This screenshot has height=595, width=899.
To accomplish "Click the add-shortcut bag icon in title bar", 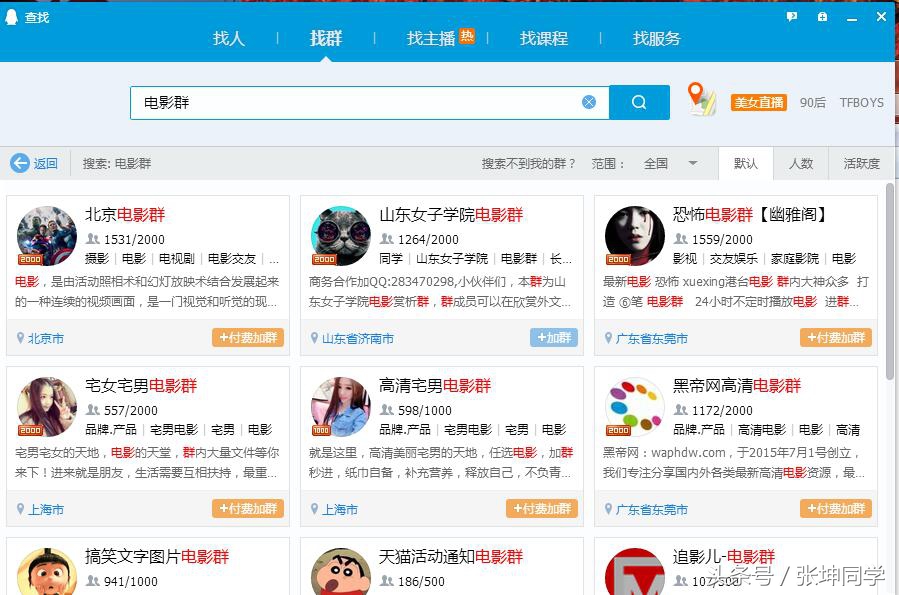I will pos(822,17).
